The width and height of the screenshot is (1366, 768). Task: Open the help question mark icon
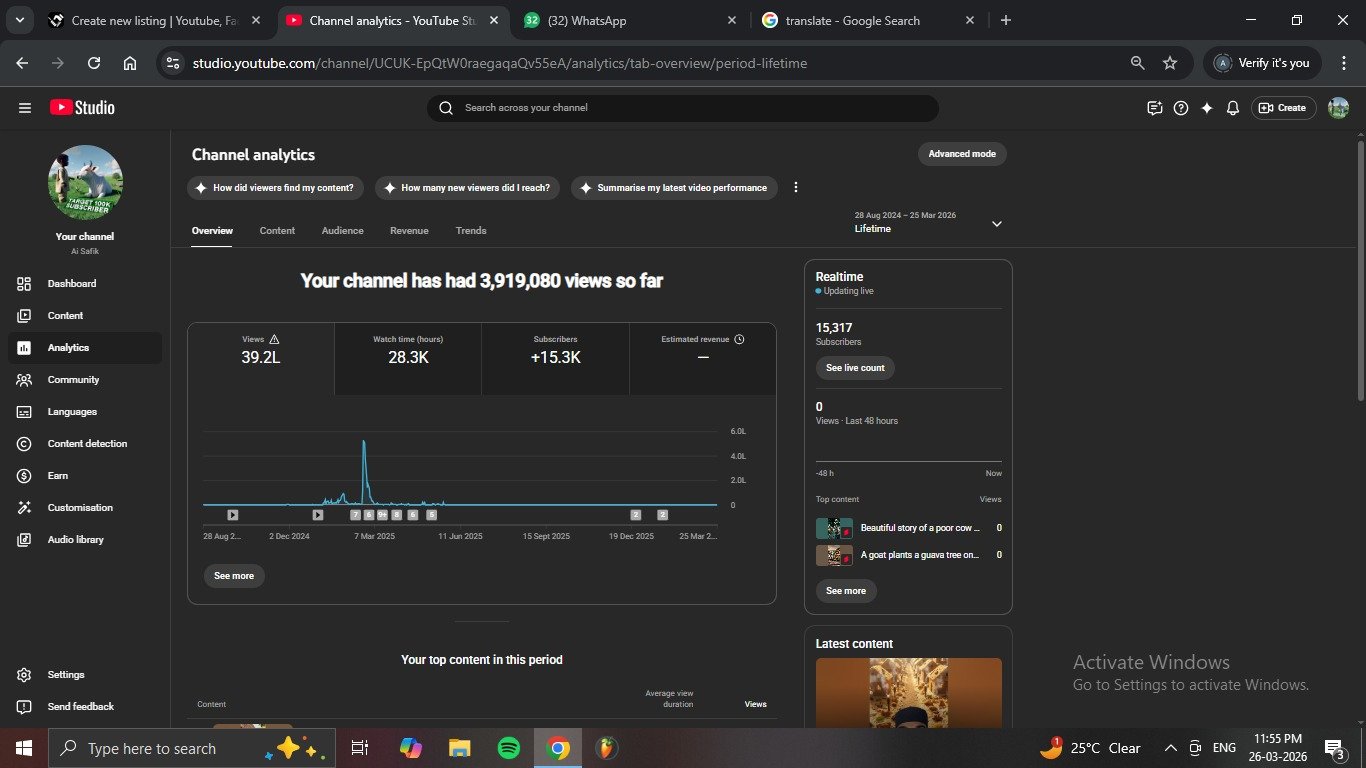click(1181, 108)
